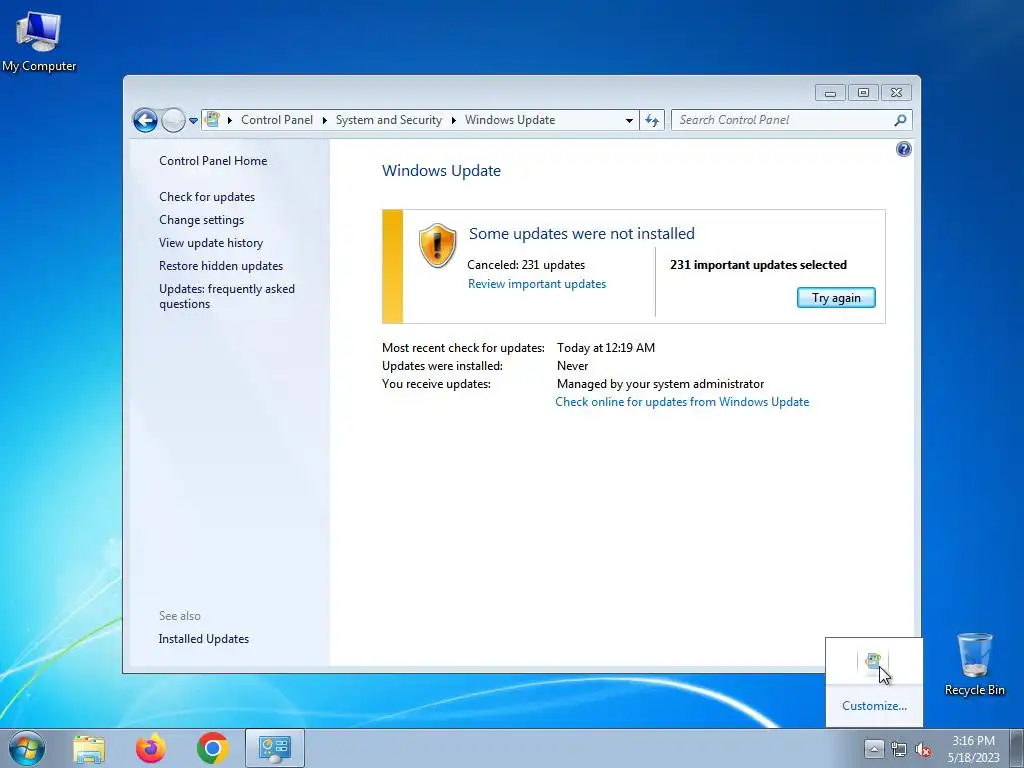Refresh the Windows Update page
The height and width of the screenshot is (768, 1024).
[652, 120]
